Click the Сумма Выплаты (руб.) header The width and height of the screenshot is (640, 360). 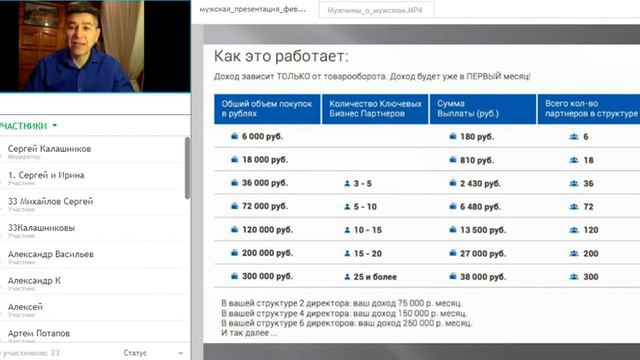click(x=483, y=109)
